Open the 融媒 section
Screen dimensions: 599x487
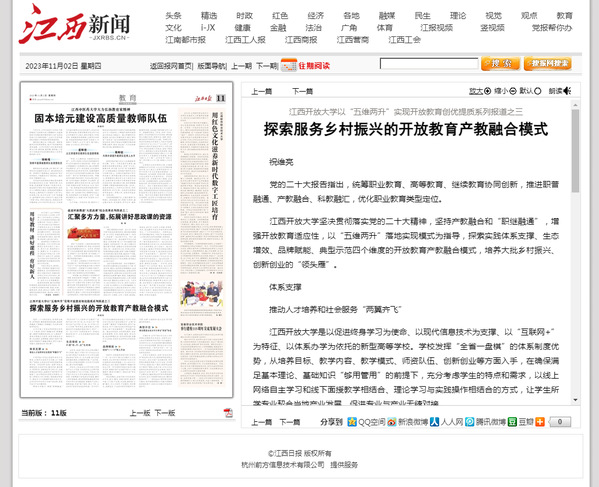tap(387, 16)
